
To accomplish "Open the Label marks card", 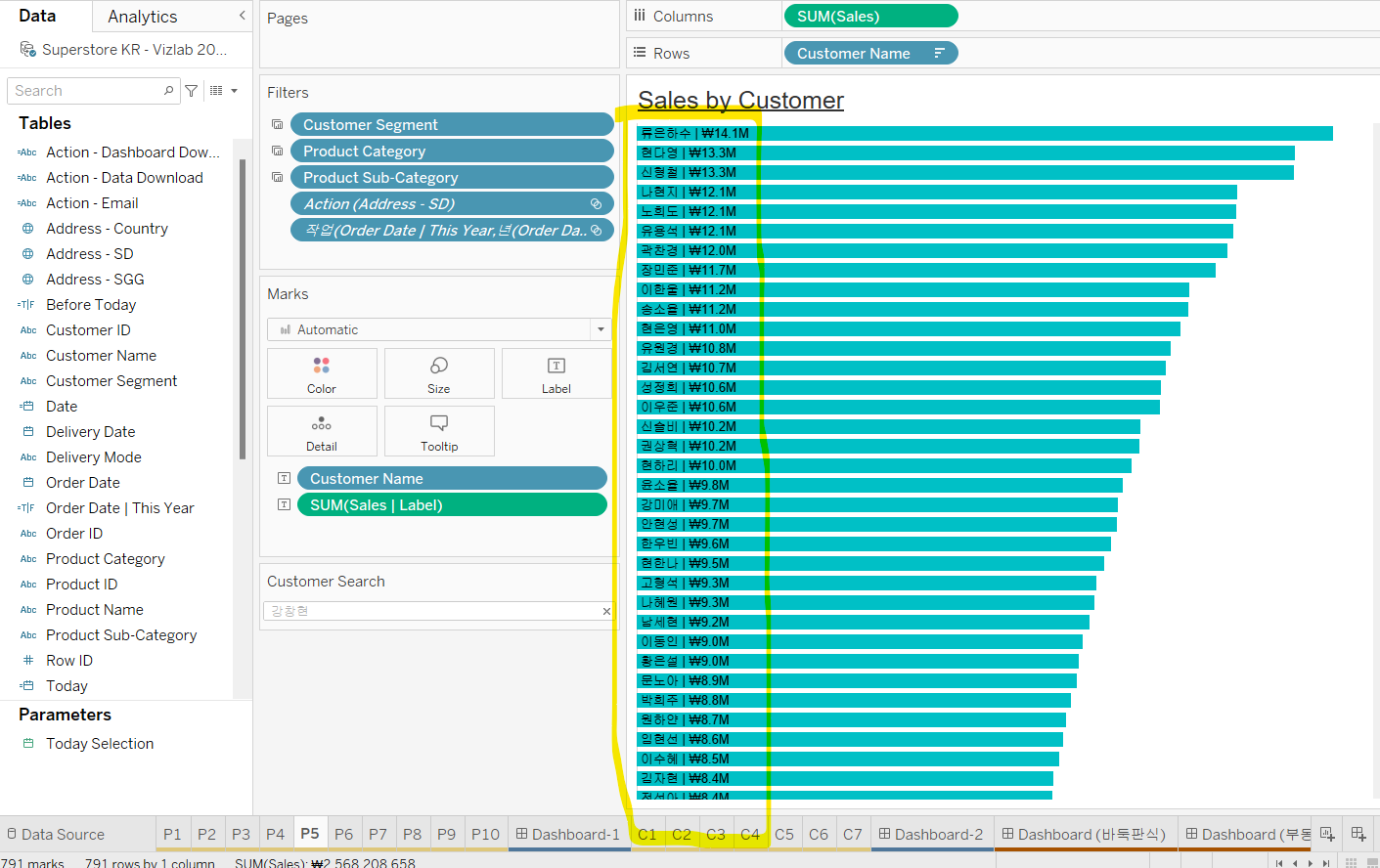I will click(556, 373).
